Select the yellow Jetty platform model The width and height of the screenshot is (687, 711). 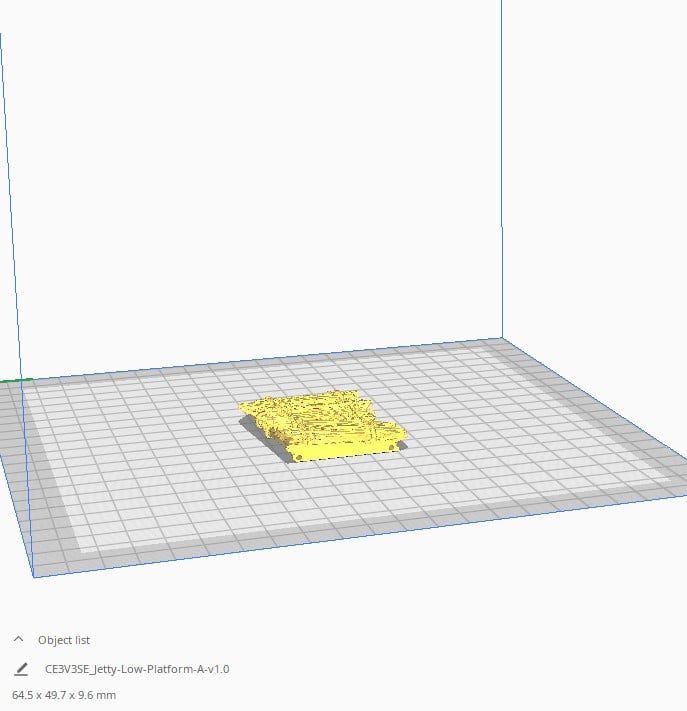[x=323, y=425]
